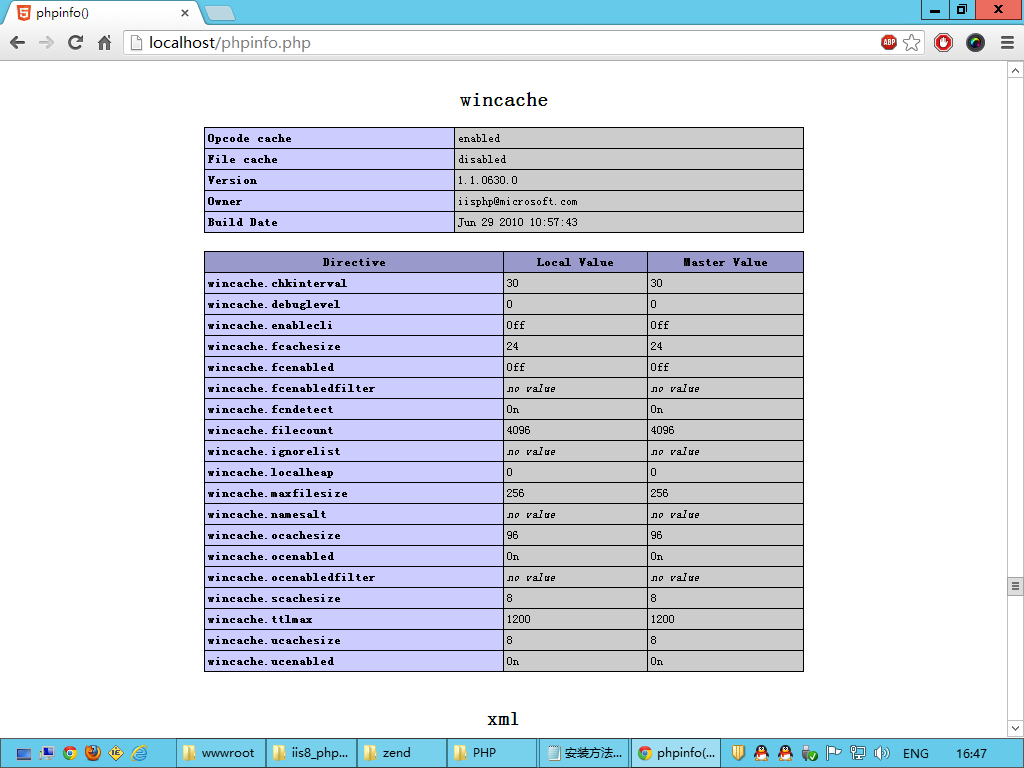The height and width of the screenshot is (768, 1024).
Task: Open a new browser tab
Action: coord(219,13)
